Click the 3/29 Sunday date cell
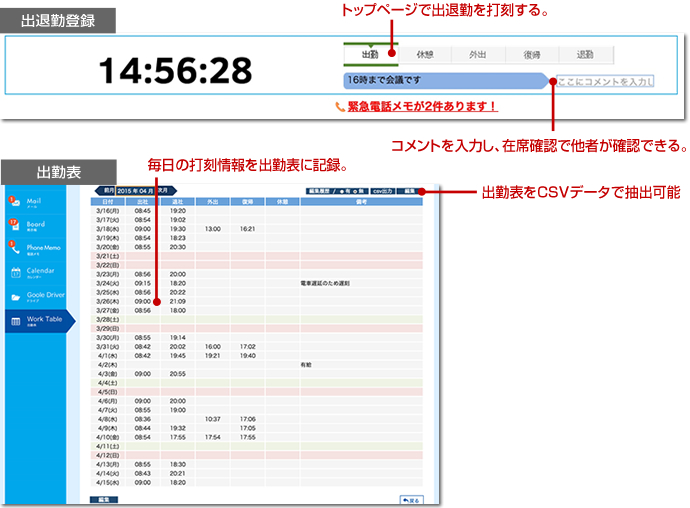 108,329
